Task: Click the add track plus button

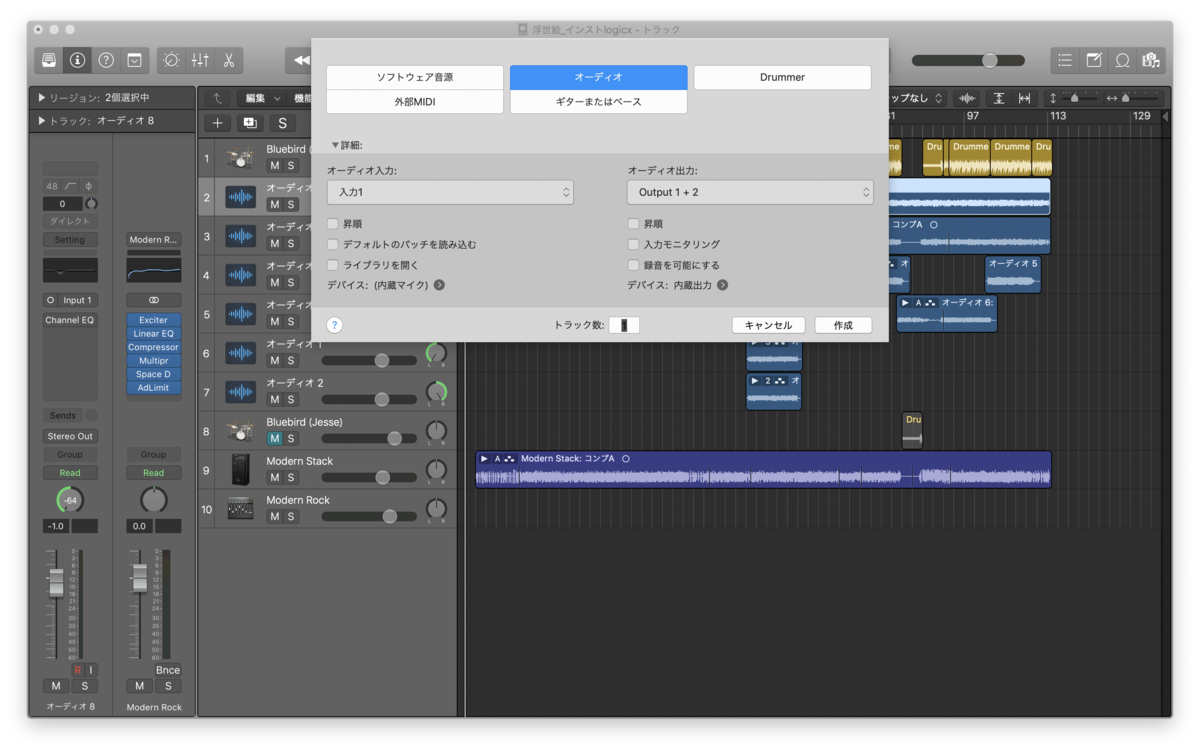Action: point(218,123)
